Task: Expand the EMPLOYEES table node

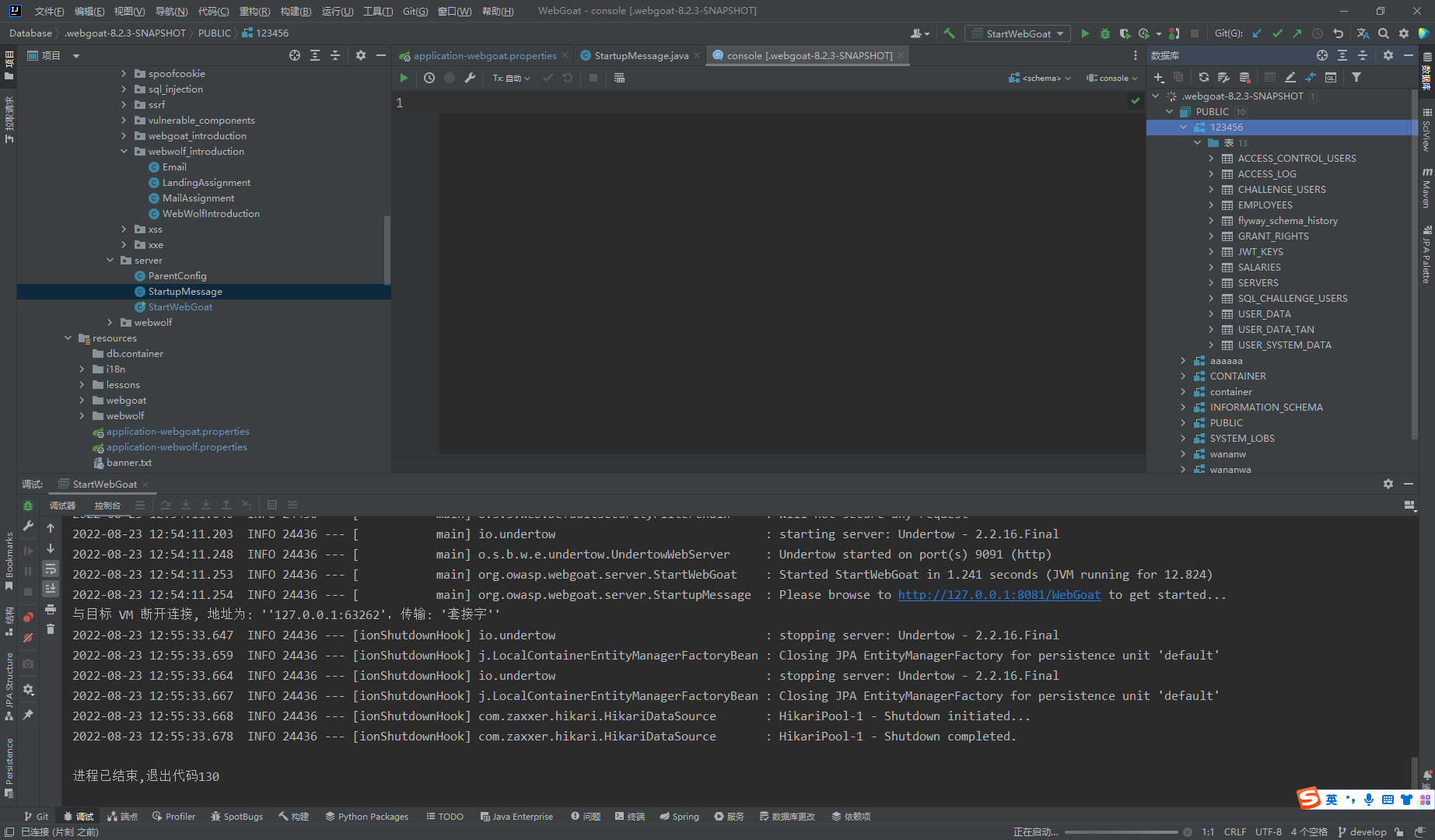Action: (x=1211, y=205)
